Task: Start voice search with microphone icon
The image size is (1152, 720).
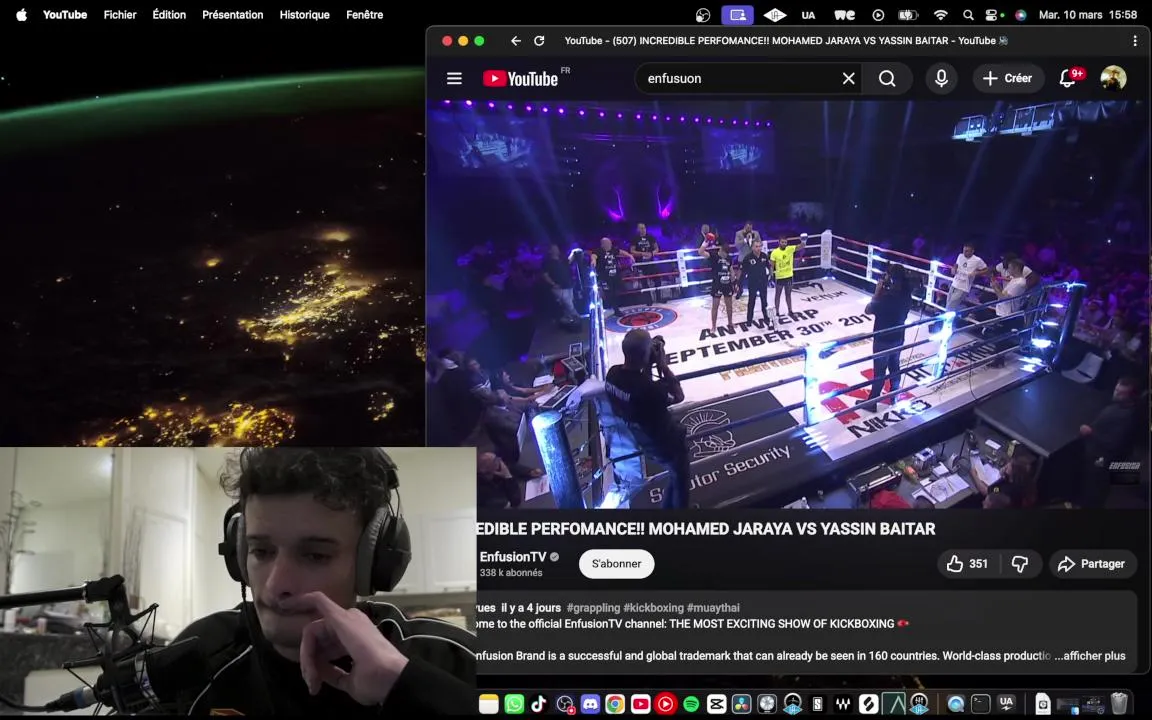Action: 941,78
